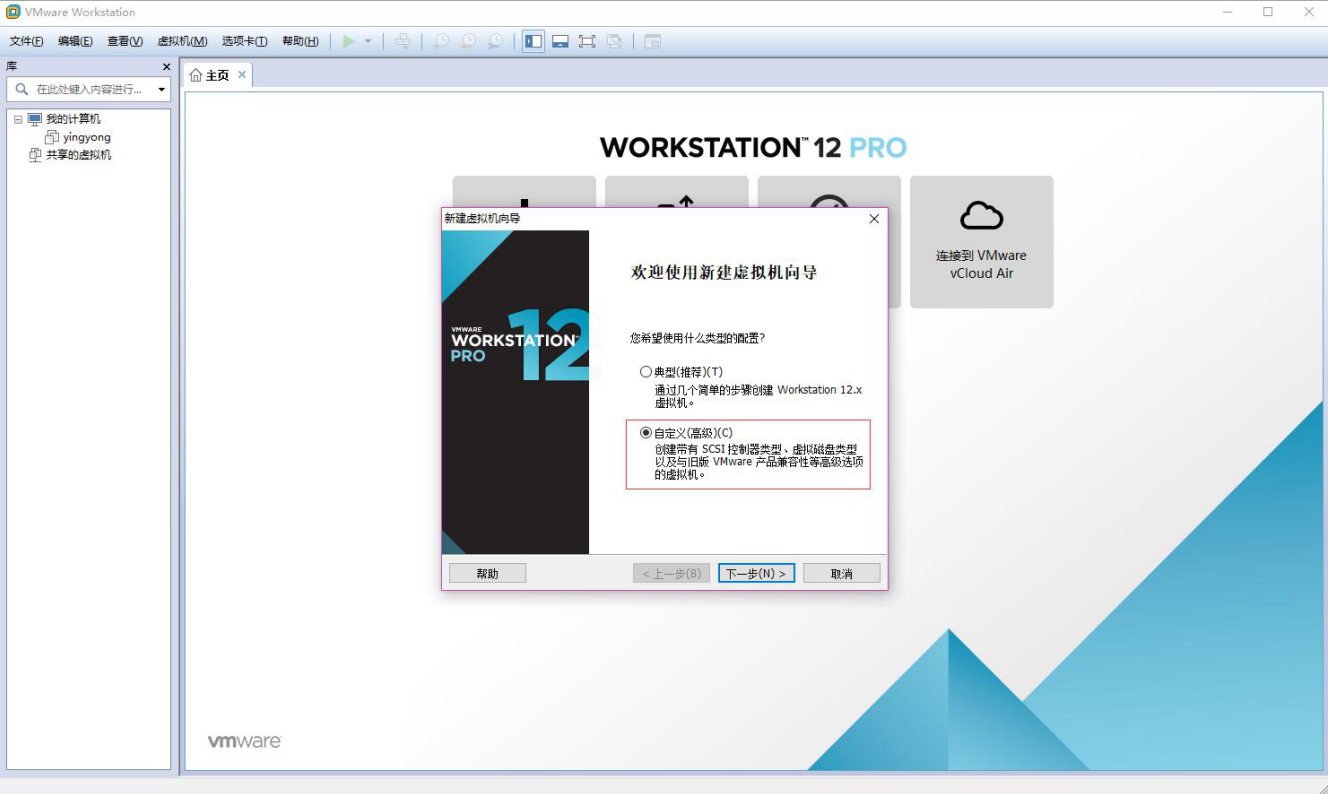Click the magnifier icon in library search
Screen dimensions: 1328x794
pyautogui.click(x=22, y=89)
